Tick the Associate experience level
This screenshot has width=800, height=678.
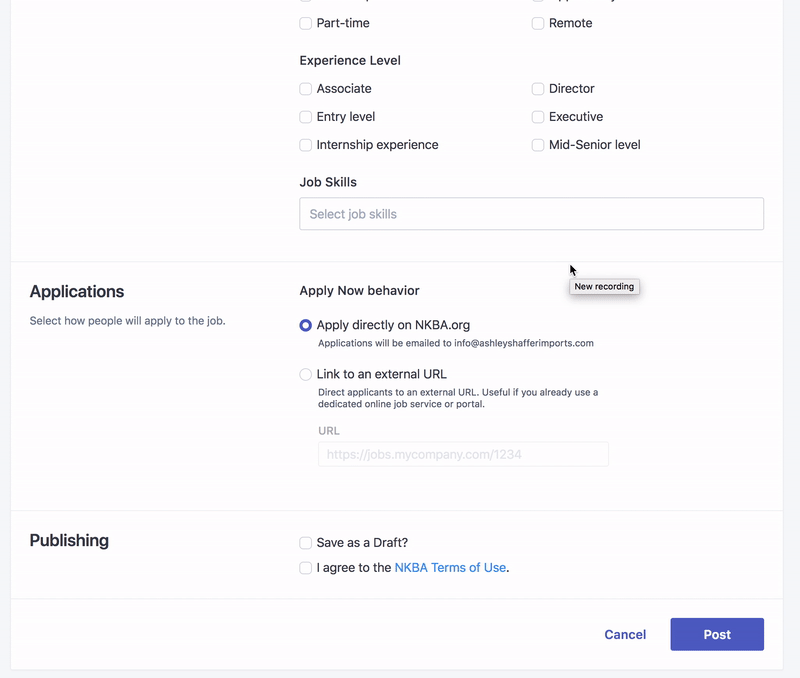pyautogui.click(x=306, y=89)
